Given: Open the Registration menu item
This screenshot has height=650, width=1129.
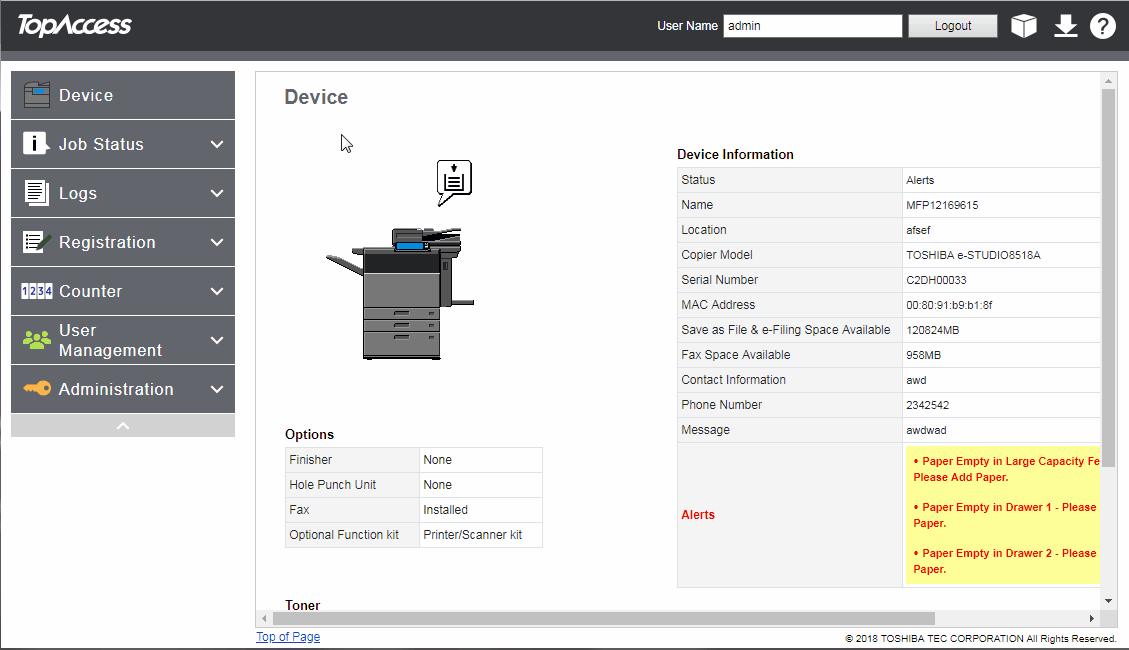Looking at the screenshot, I should (x=107, y=242).
